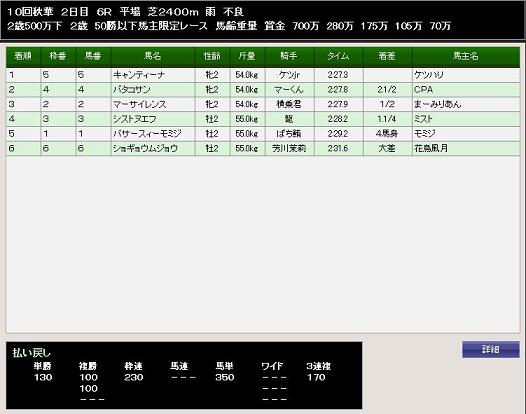This screenshot has height=414, width=526.
Task: Click owner name 花鳥風月
Action: tap(431, 148)
